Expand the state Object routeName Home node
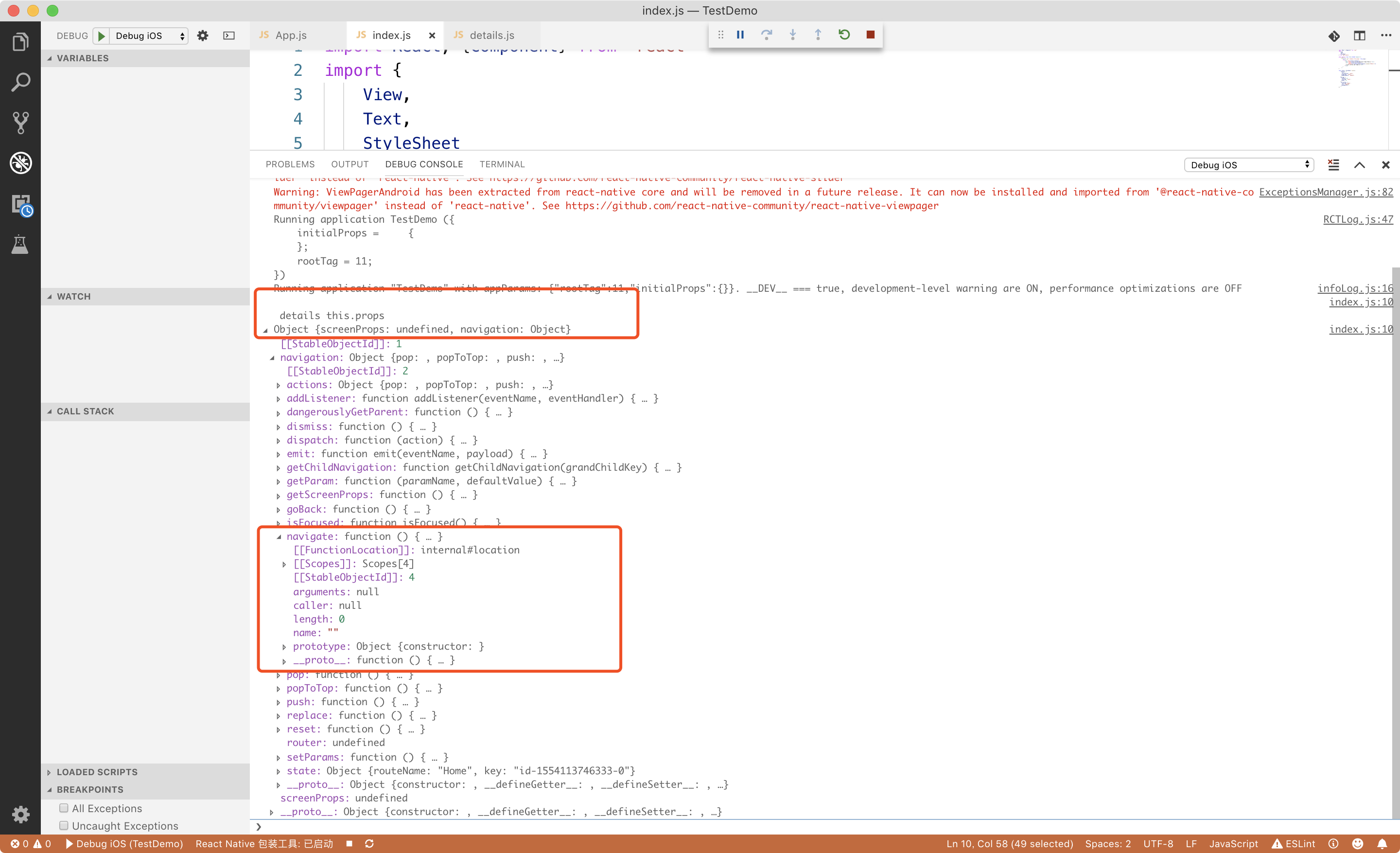Image resolution: width=1400 pixels, height=853 pixels. pos(278,772)
